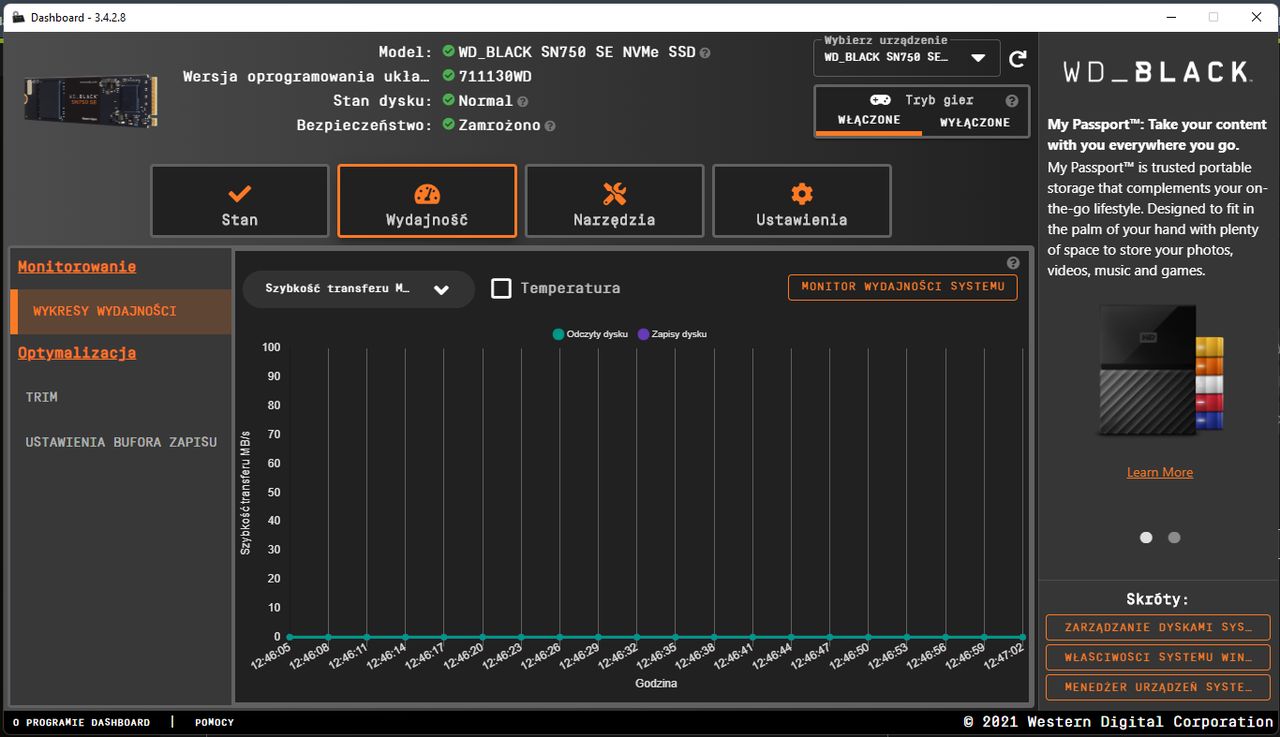
Task: Click the Optymalizacja section heading
Action: (77, 353)
